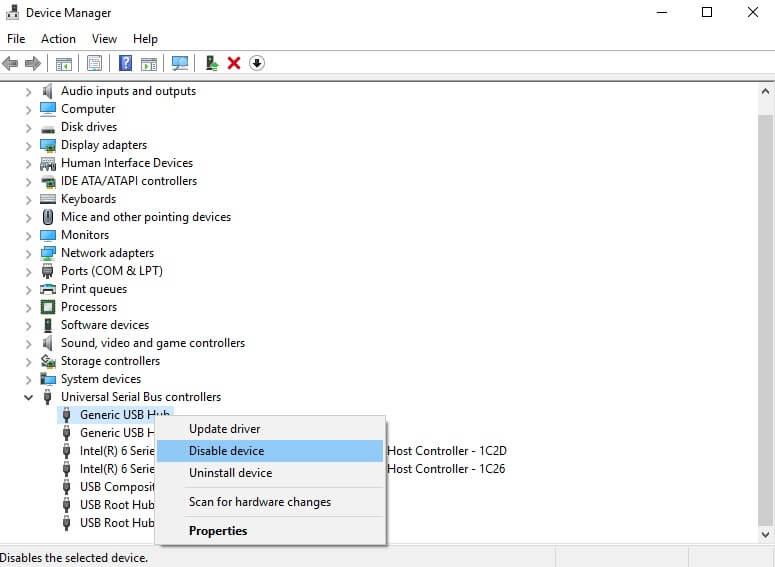This screenshot has height=567, width=775.
Task: Click the Update driver toolbar icon
Action: pyautogui.click(x=212, y=63)
